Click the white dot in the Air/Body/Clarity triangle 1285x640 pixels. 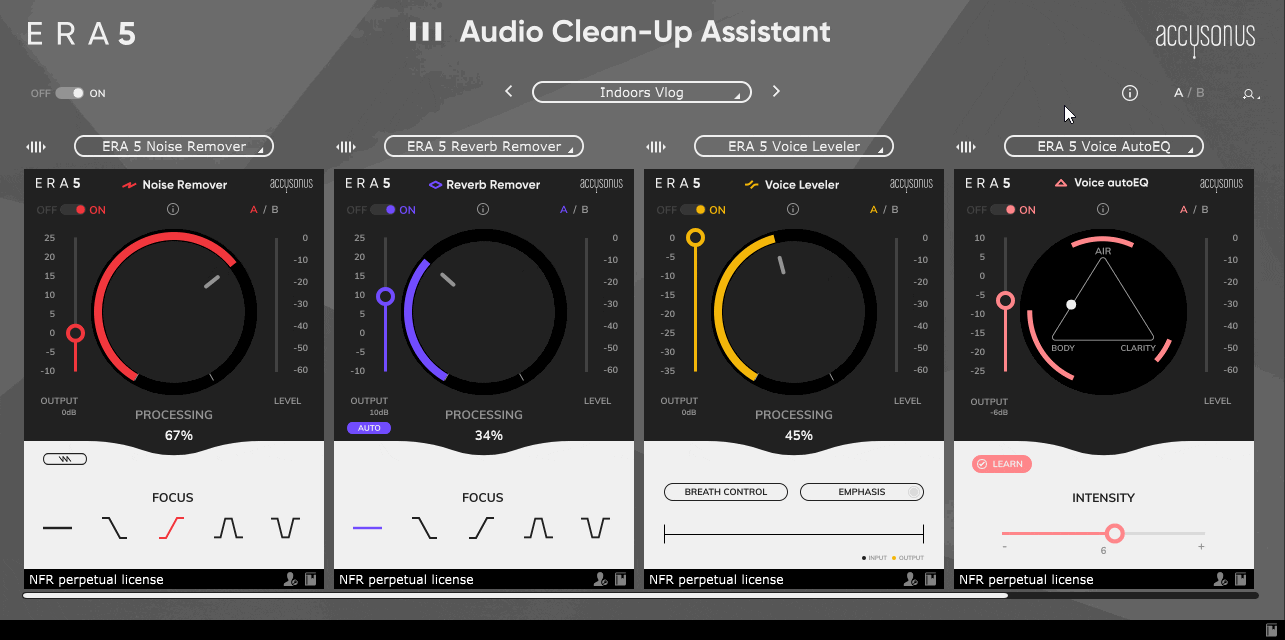pyautogui.click(x=1071, y=304)
